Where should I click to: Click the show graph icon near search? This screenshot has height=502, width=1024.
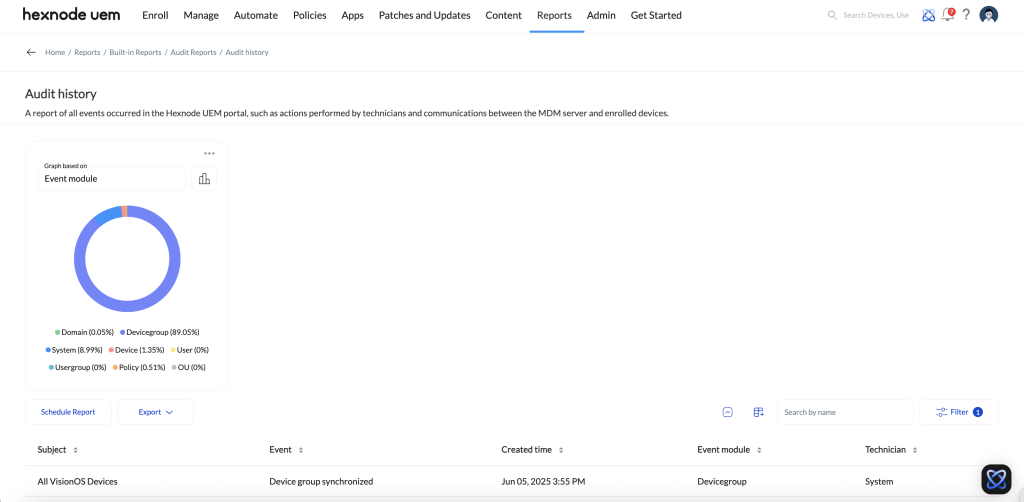(x=728, y=412)
